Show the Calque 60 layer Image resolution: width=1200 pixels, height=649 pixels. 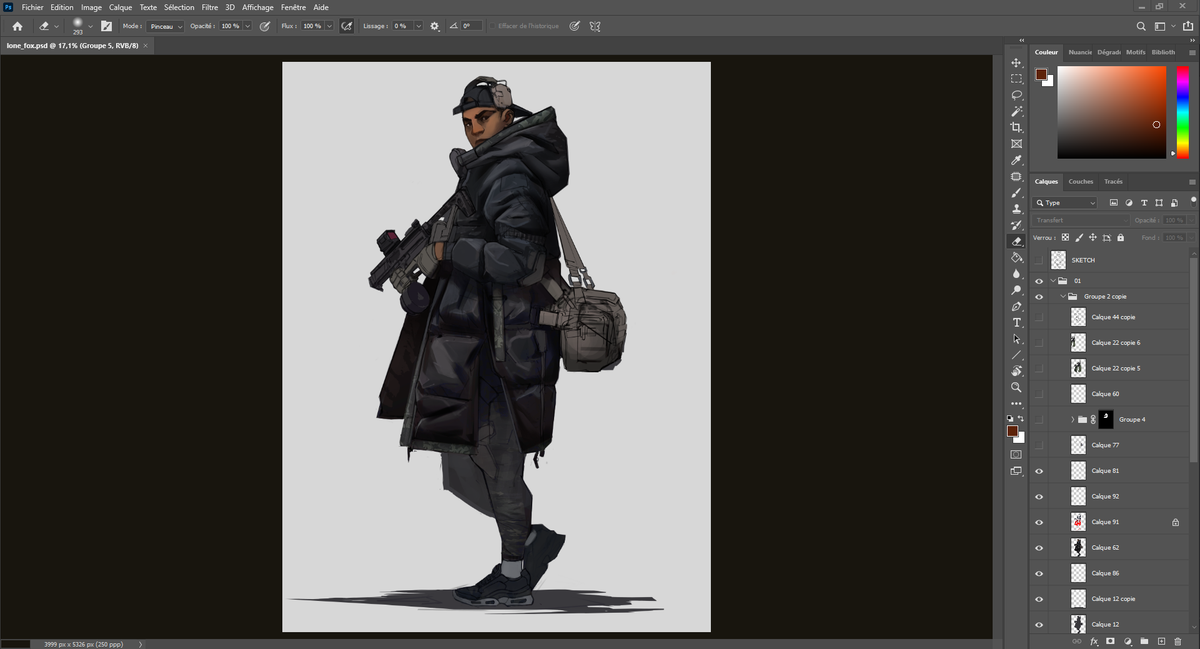pyautogui.click(x=1039, y=394)
